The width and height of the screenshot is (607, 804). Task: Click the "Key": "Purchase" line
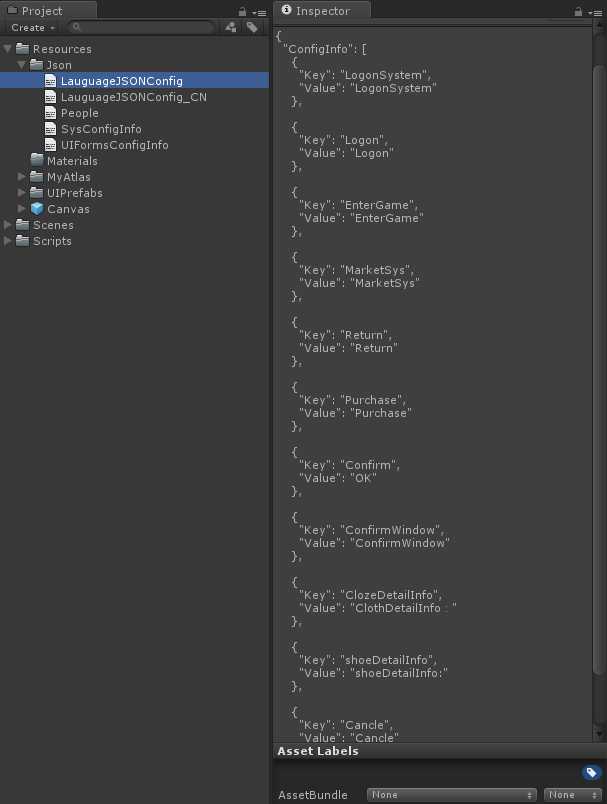(353, 400)
